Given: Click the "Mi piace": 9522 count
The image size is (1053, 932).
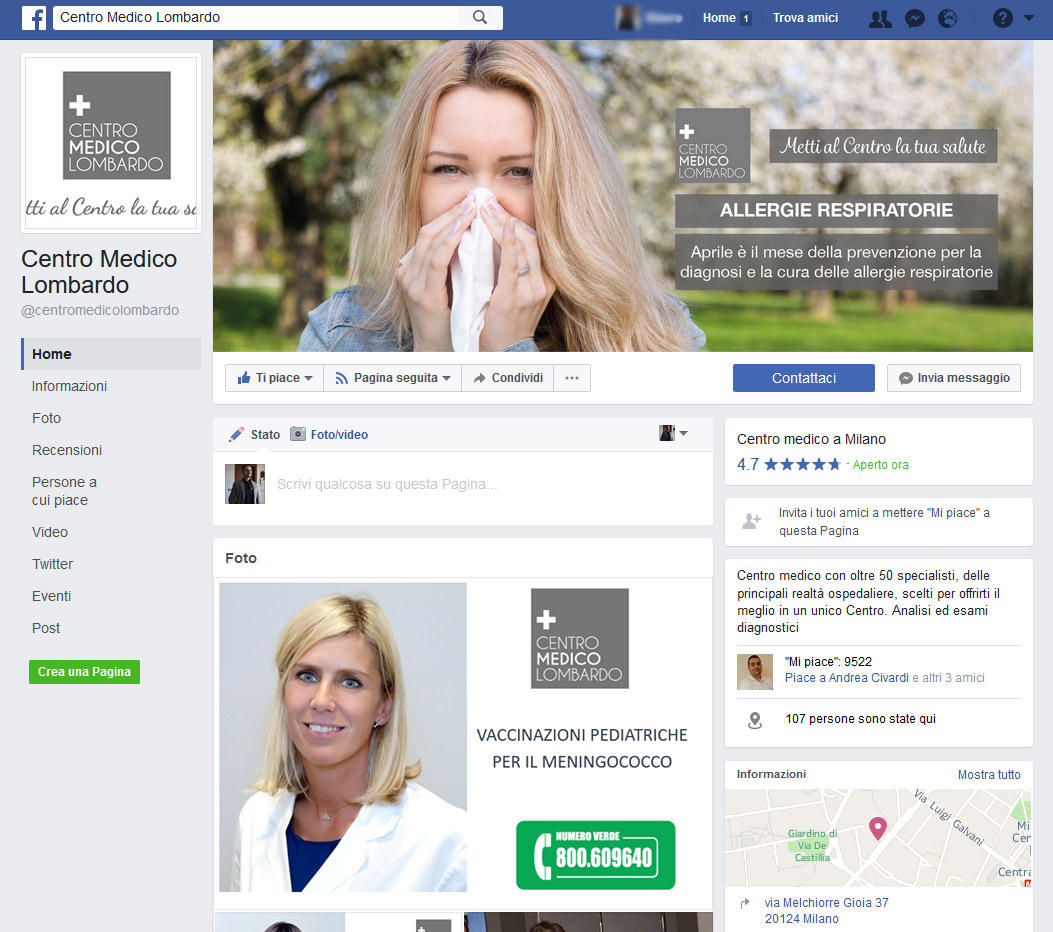Looking at the screenshot, I should point(828,662).
